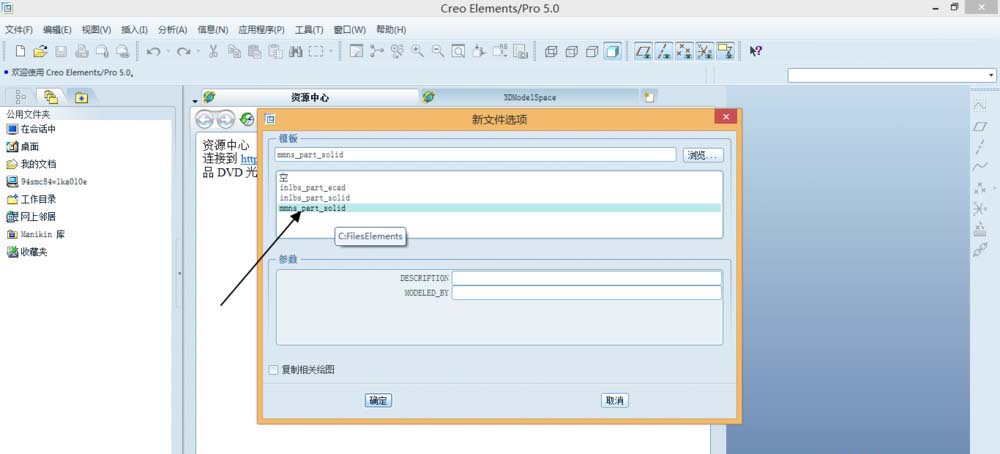Image resolution: width=1000 pixels, height=454 pixels.
Task: Open the selection box tool dropdown arrow
Action: (x=331, y=52)
